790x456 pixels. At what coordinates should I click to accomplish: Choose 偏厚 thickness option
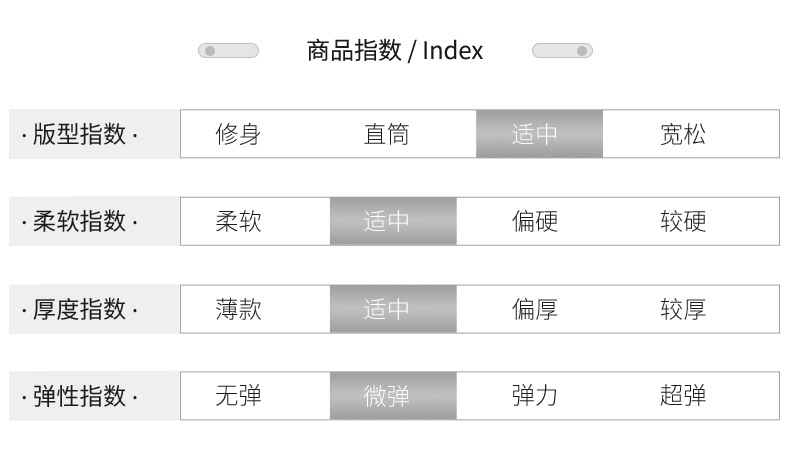point(535,309)
